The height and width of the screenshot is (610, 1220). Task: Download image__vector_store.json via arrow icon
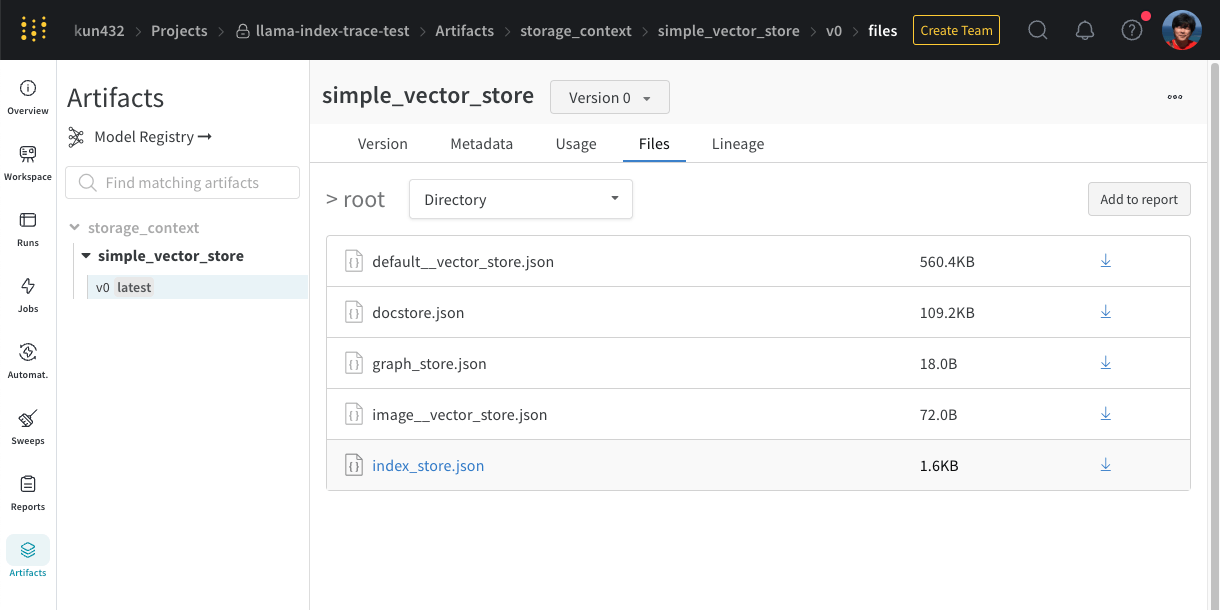pyautogui.click(x=1106, y=414)
